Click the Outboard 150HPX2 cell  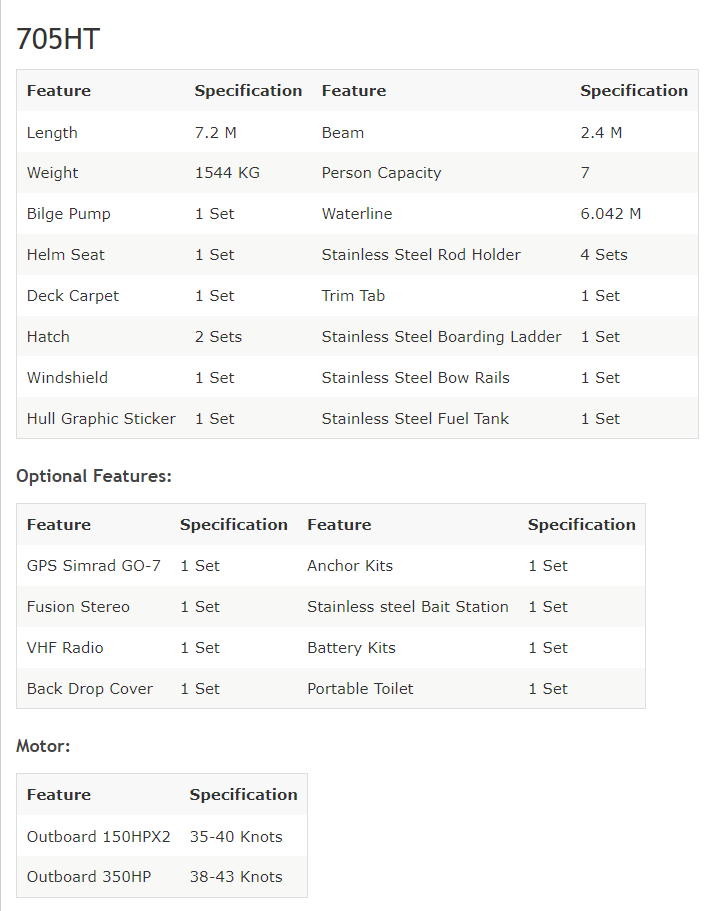tap(99, 837)
